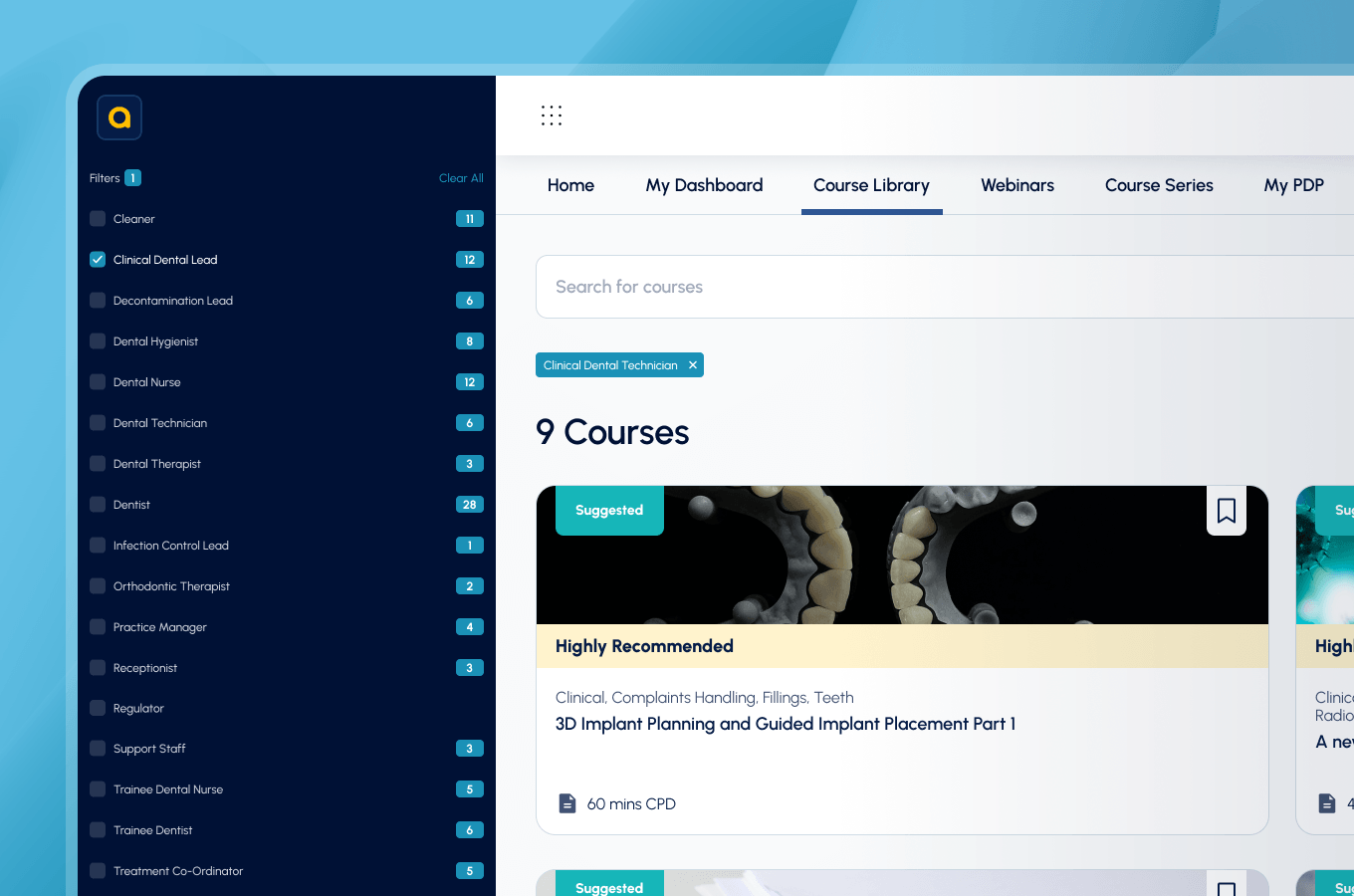Check the Trainee Dentist checkbox

(98, 830)
